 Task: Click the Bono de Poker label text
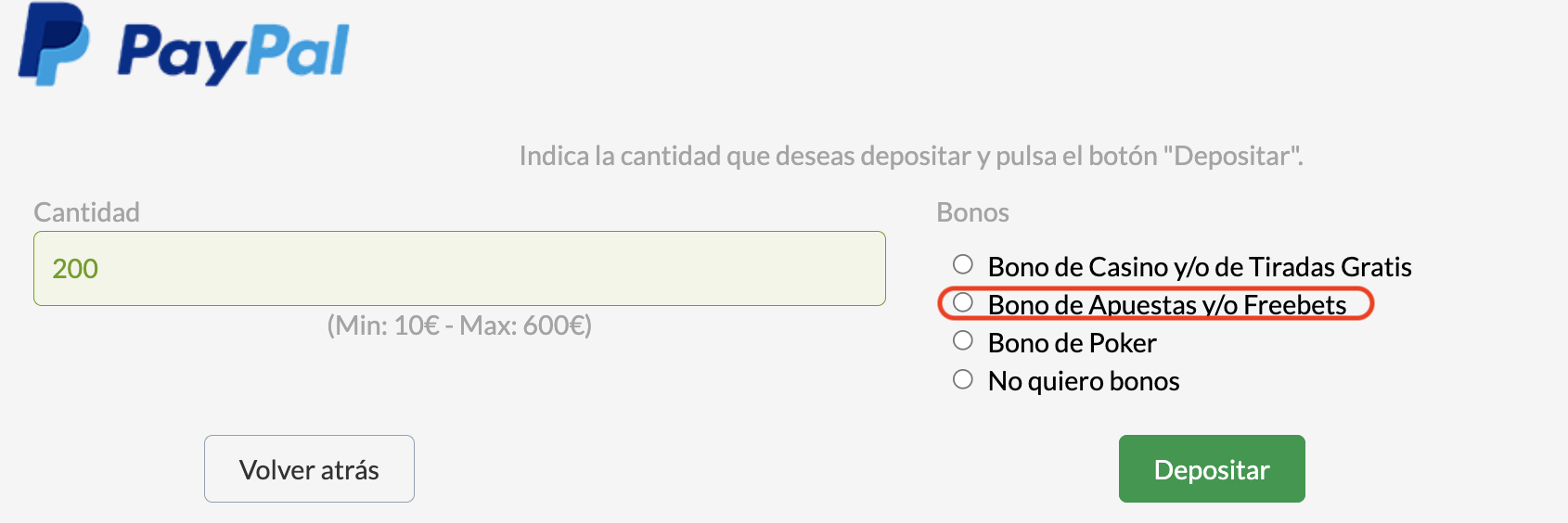1073,343
